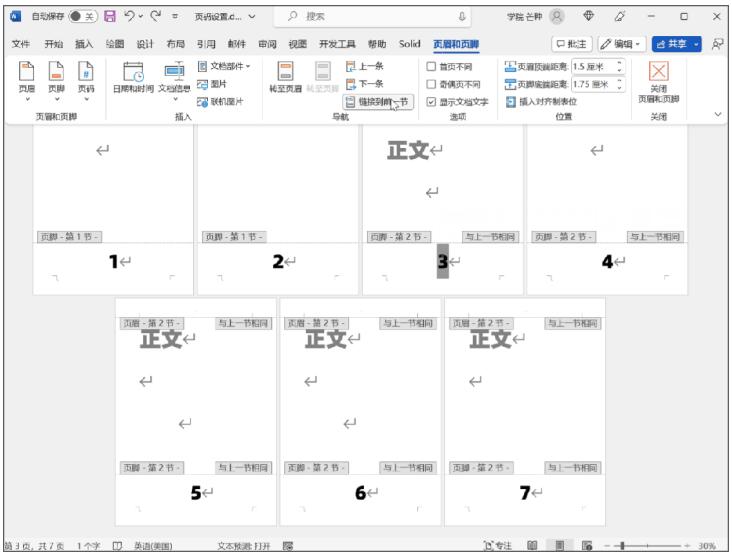The image size is (732, 555).
Task: Close Header and Footer (关闭页眉和页脚)
Action: coord(658,80)
